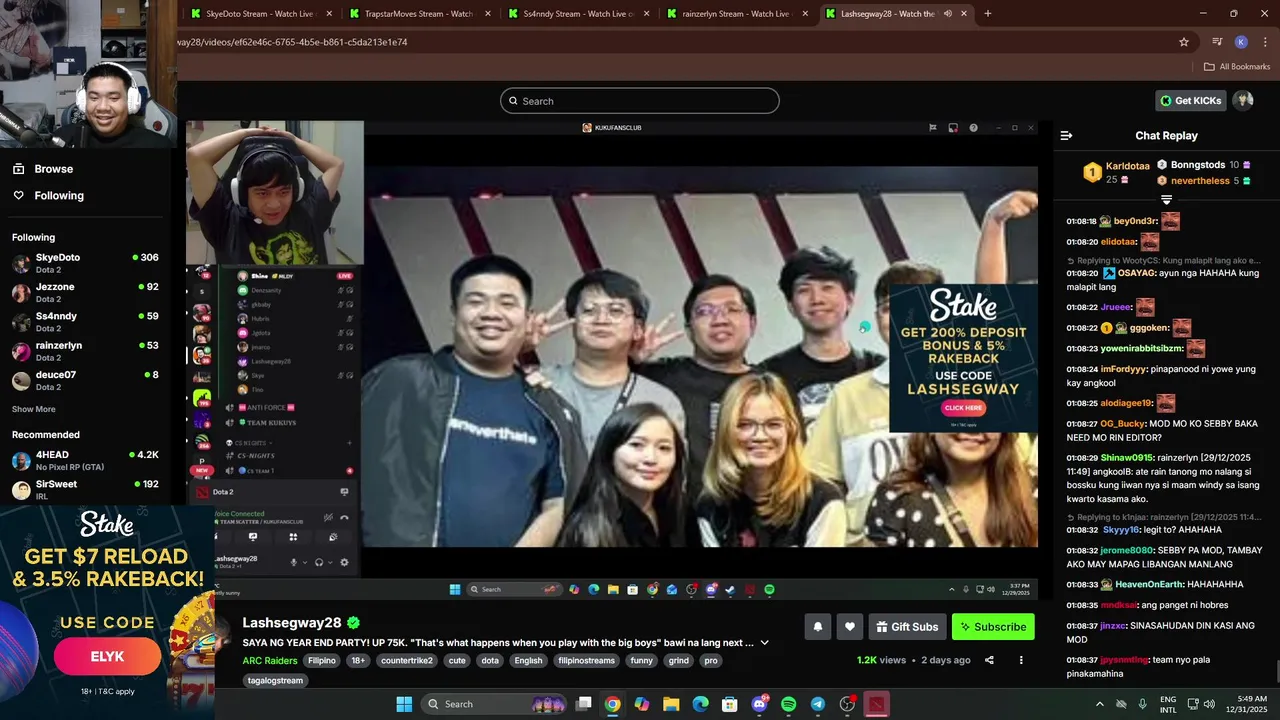Open Telegram on the taskbar
The height and width of the screenshot is (720, 1280).
pos(818,704)
